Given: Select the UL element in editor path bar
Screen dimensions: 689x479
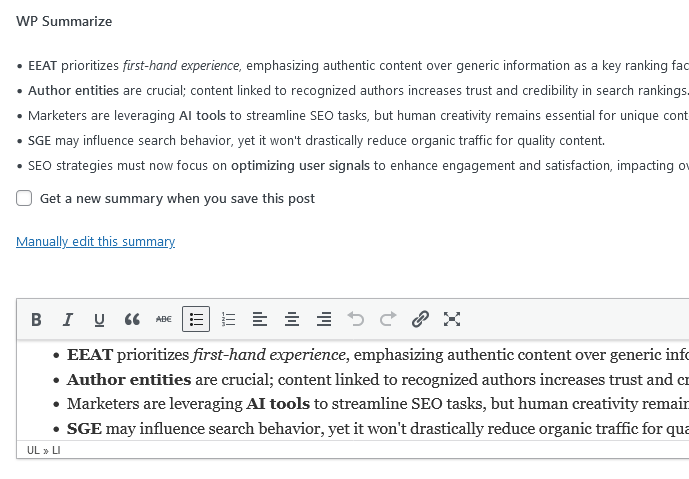Looking at the screenshot, I should [x=33, y=450].
